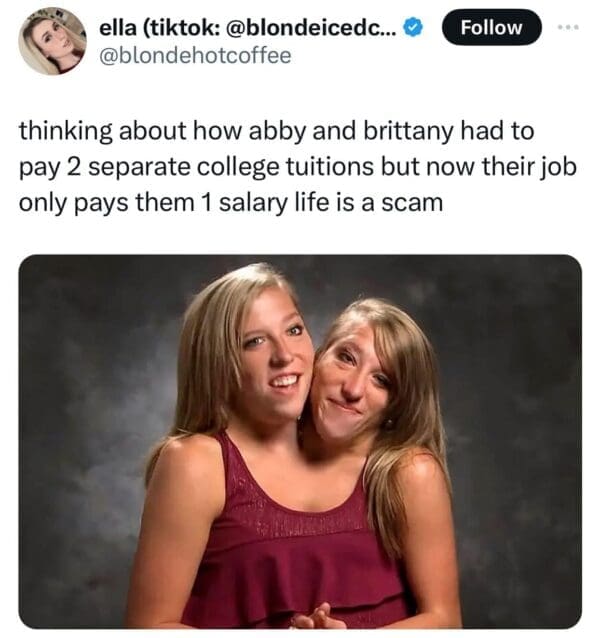
Task: Open the display name 'ella (tiktok: @blondeicedc...'
Action: 248,28
